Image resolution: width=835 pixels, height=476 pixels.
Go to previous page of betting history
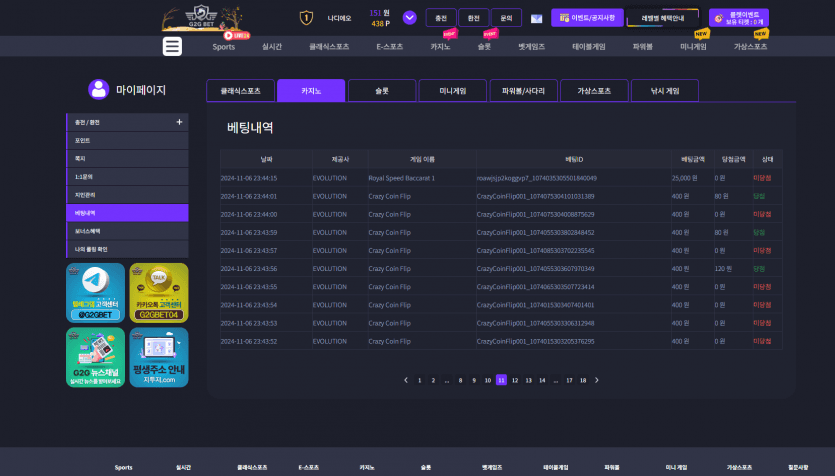406,380
